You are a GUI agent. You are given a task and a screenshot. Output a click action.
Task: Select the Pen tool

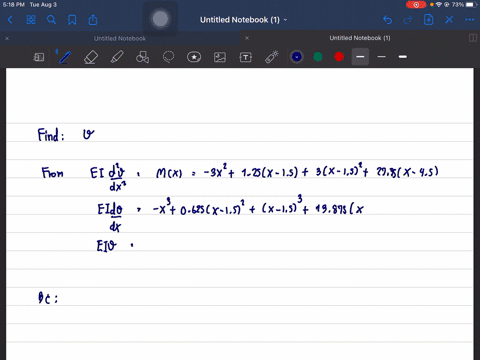pos(64,57)
